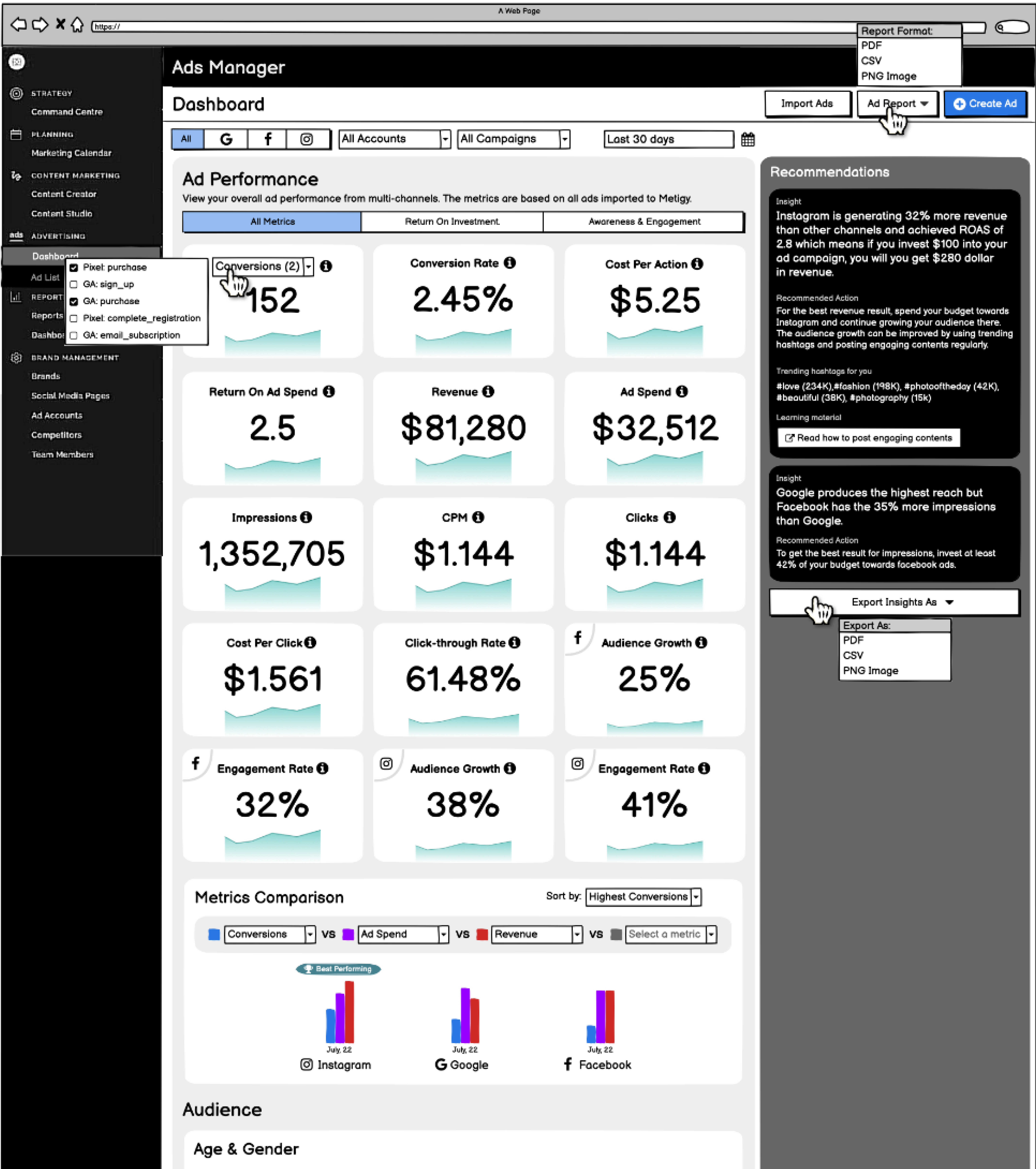Click info icon next to Conversions dropdown
Image resolution: width=1036 pixels, height=1169 pixels.
pyautogui.click(x=326, y=266)
